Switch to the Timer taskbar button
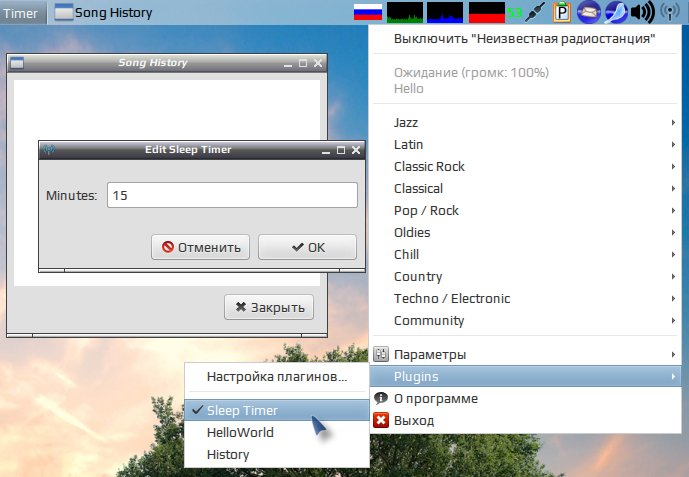This screenshot has height=477, width=689. coord(23,13)
